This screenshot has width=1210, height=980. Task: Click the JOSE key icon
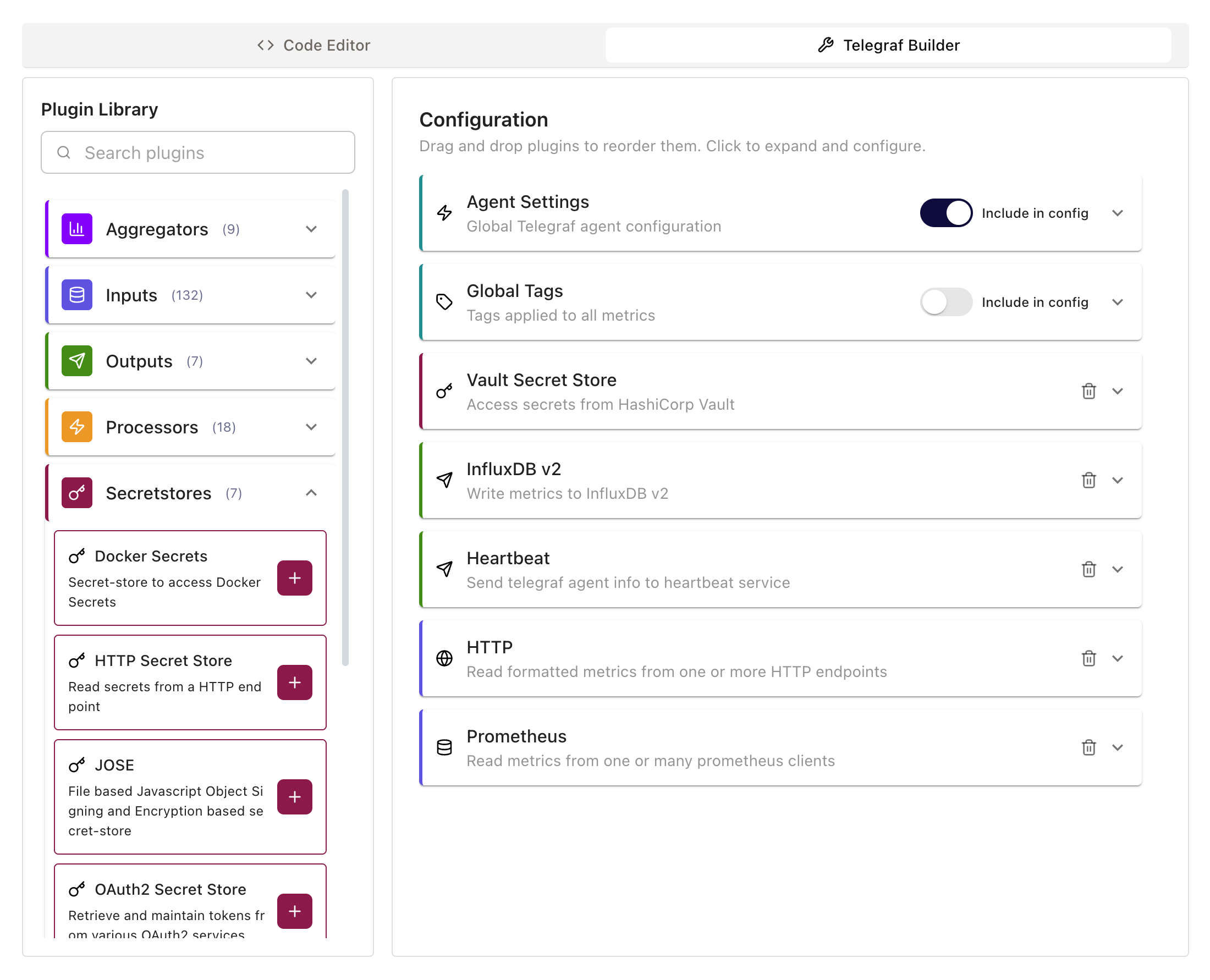point(77,765)
